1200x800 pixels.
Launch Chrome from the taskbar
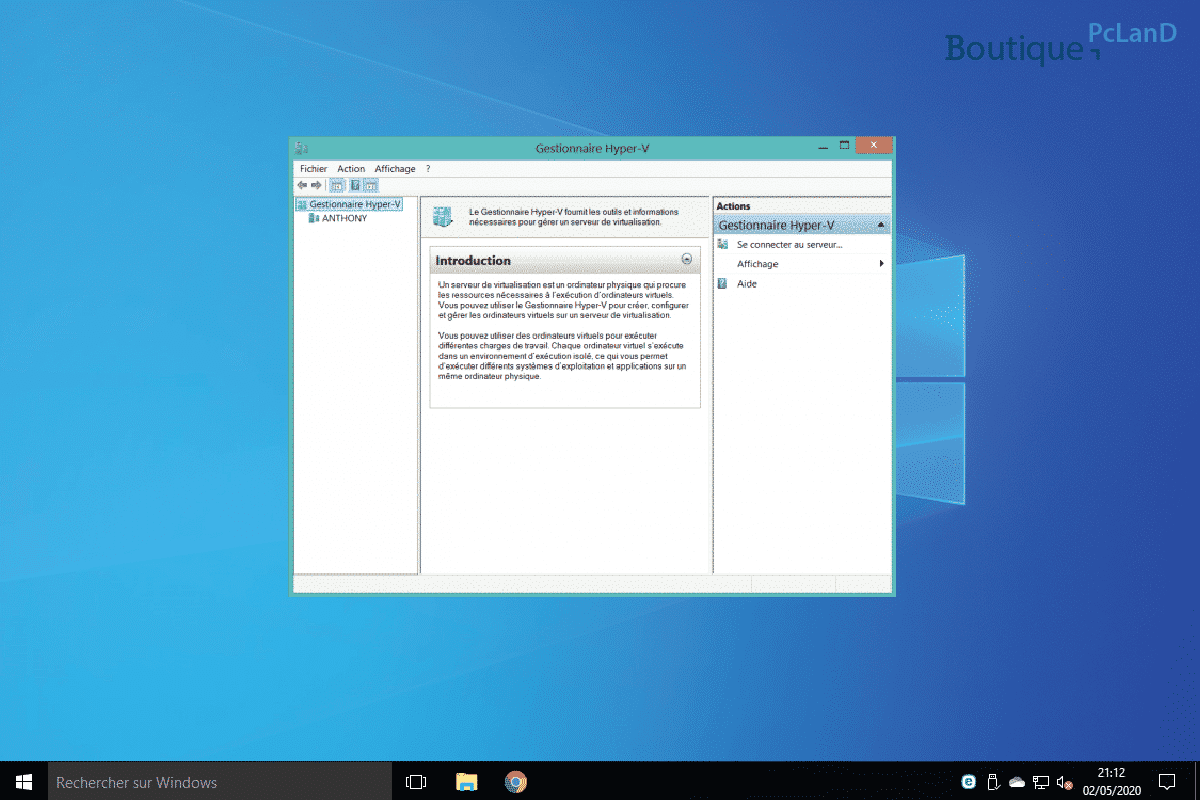[516, 782]
